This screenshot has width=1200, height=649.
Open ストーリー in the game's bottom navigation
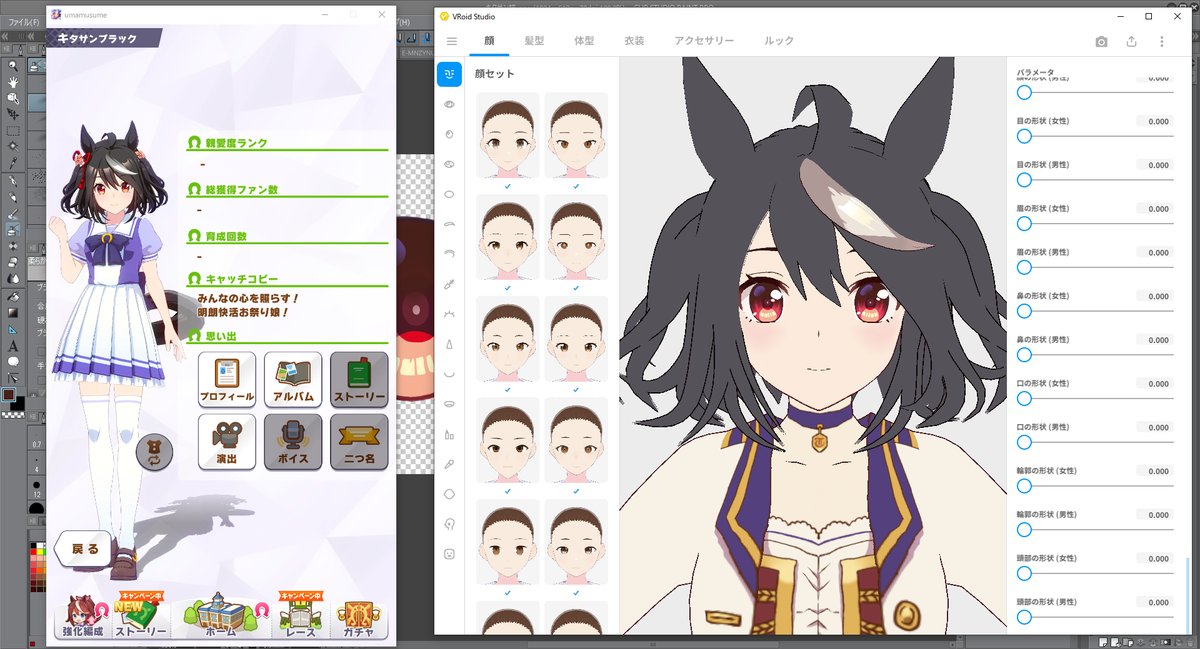[141, 615]
